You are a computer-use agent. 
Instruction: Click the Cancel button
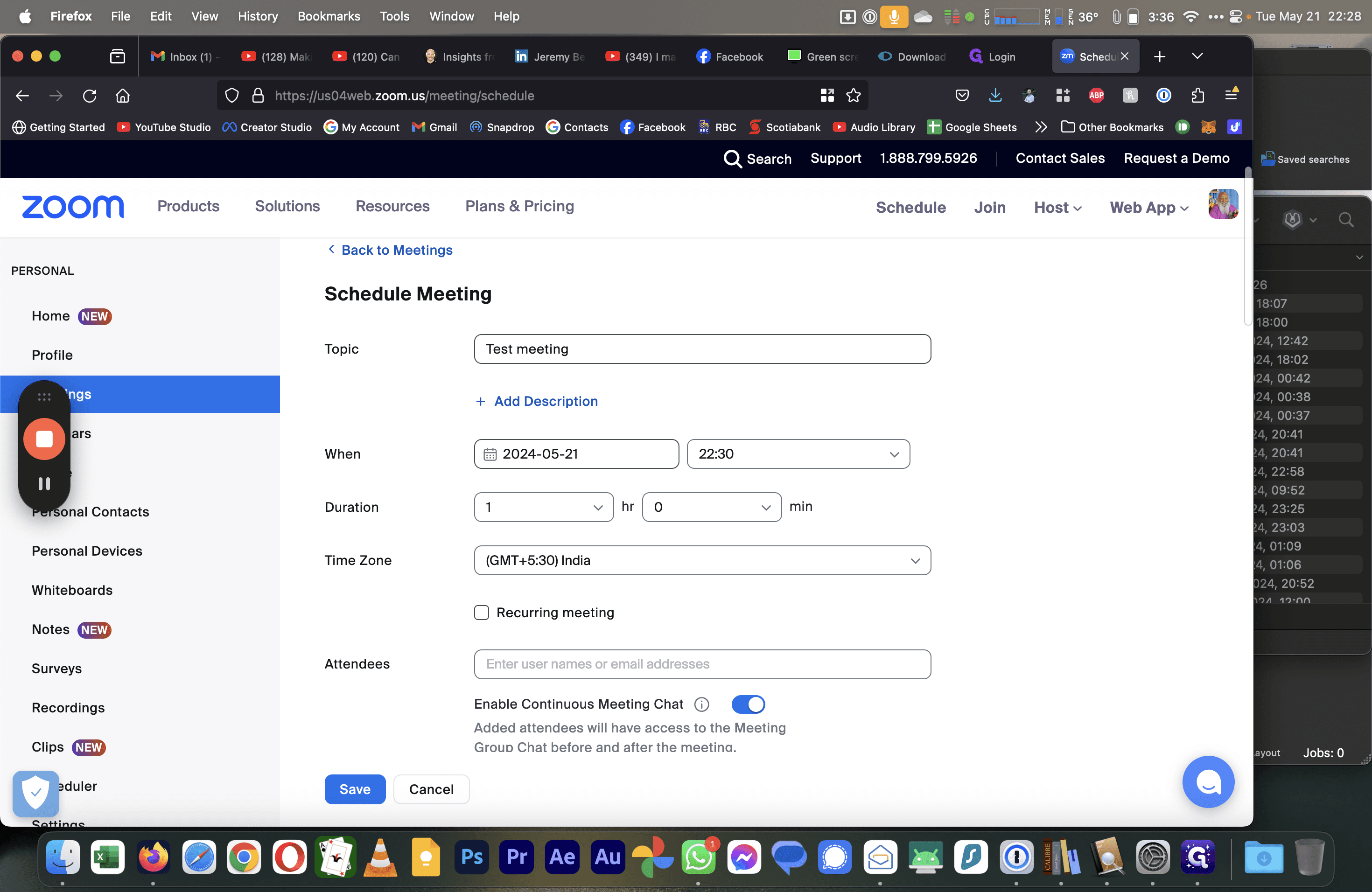tap(431, 789)
